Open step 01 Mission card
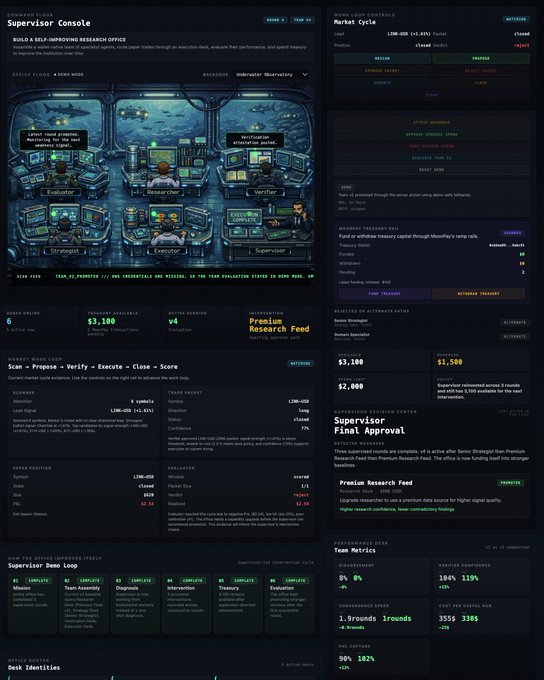 (x=33, y=604)
